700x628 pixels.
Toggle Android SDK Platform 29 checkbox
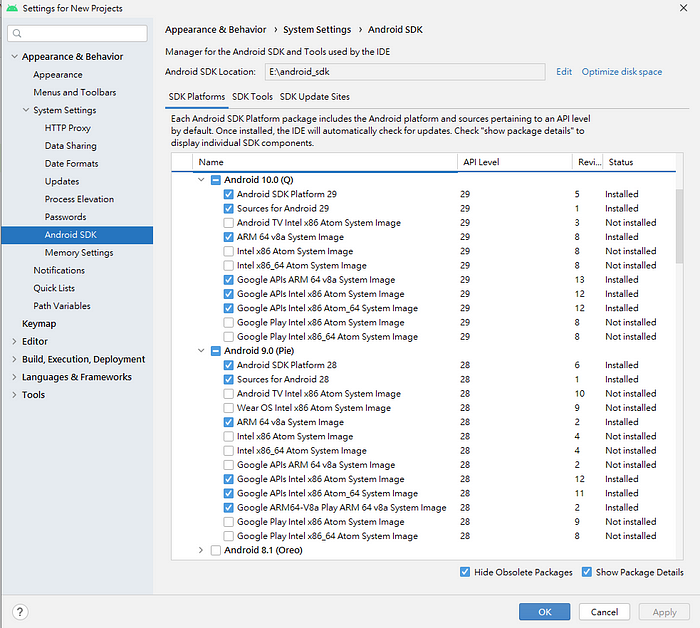coord(228,194)
